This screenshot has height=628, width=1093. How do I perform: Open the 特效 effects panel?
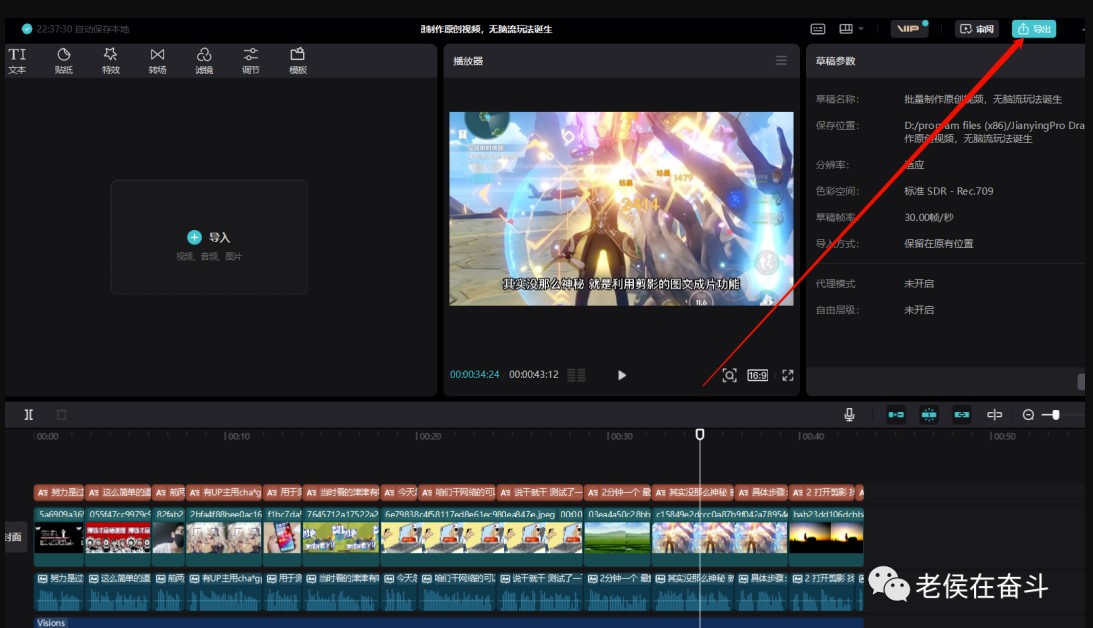click(110, 60)
